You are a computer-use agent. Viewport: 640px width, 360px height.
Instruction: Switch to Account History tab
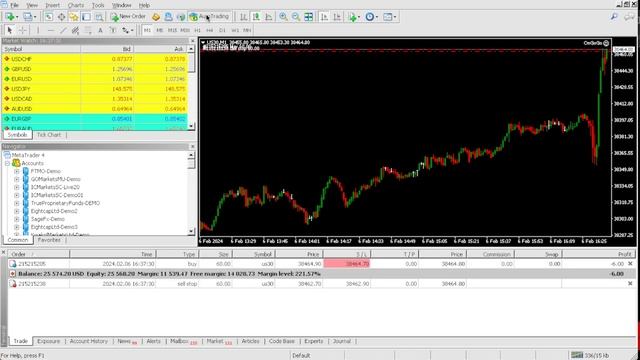coord(89,341)
